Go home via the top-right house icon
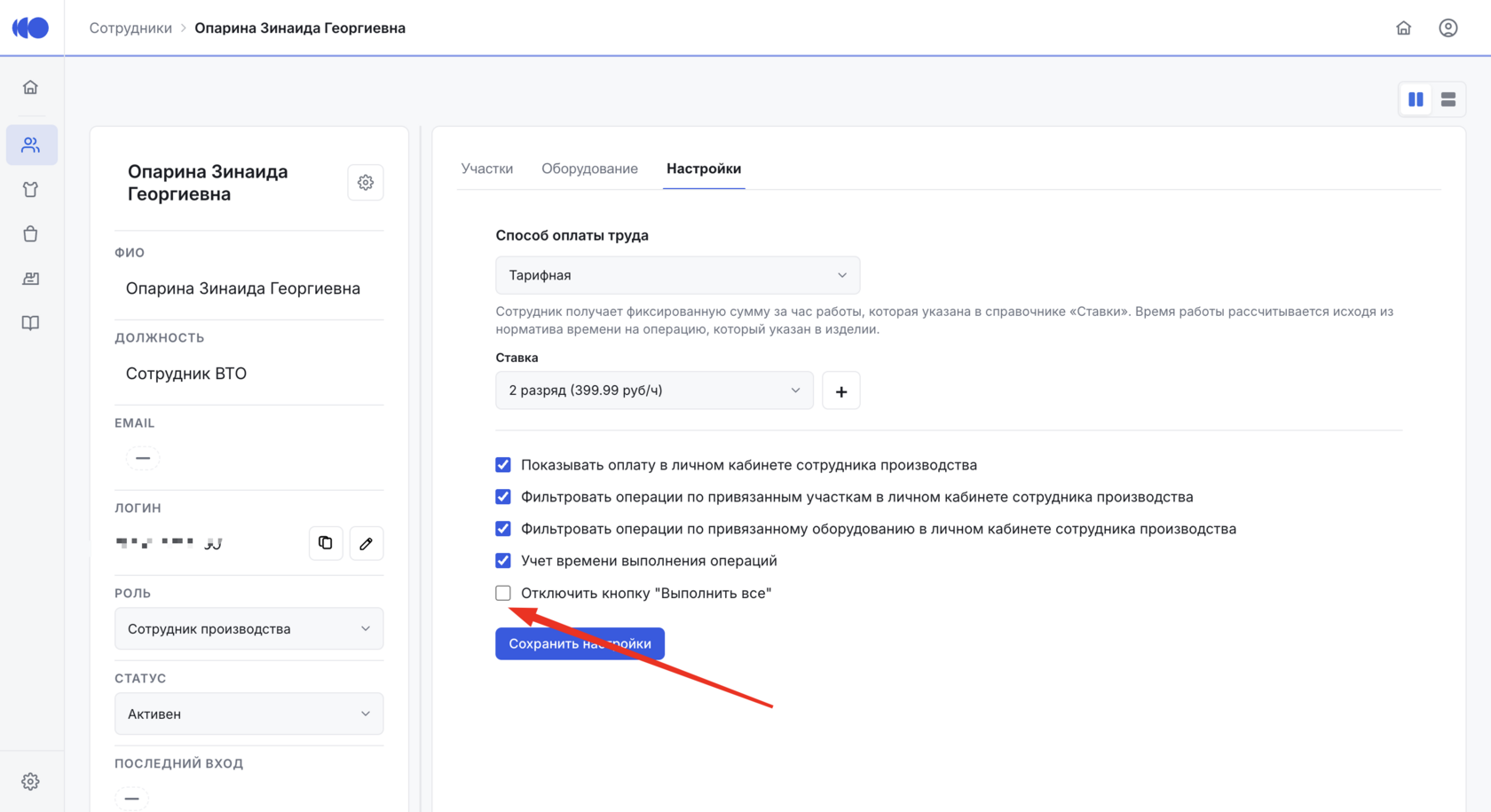This screenshot has height=812, width=1491. coord(1403,28)
